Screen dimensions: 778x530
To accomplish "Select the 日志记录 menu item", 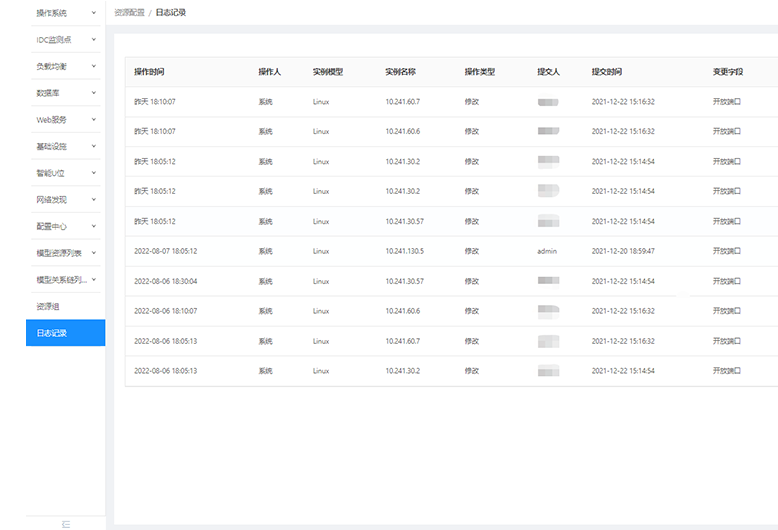I will pos(52,333).
